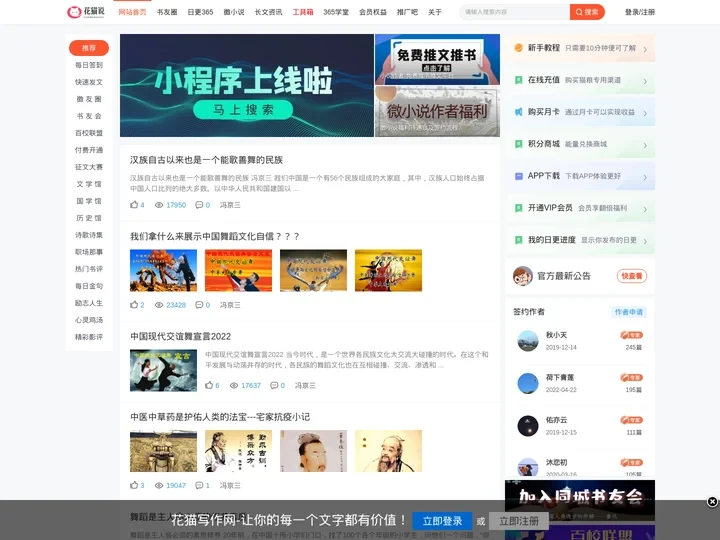Open 每日签到 in left sidebar
Screen dimensions: 720x540
click(89, 65)
